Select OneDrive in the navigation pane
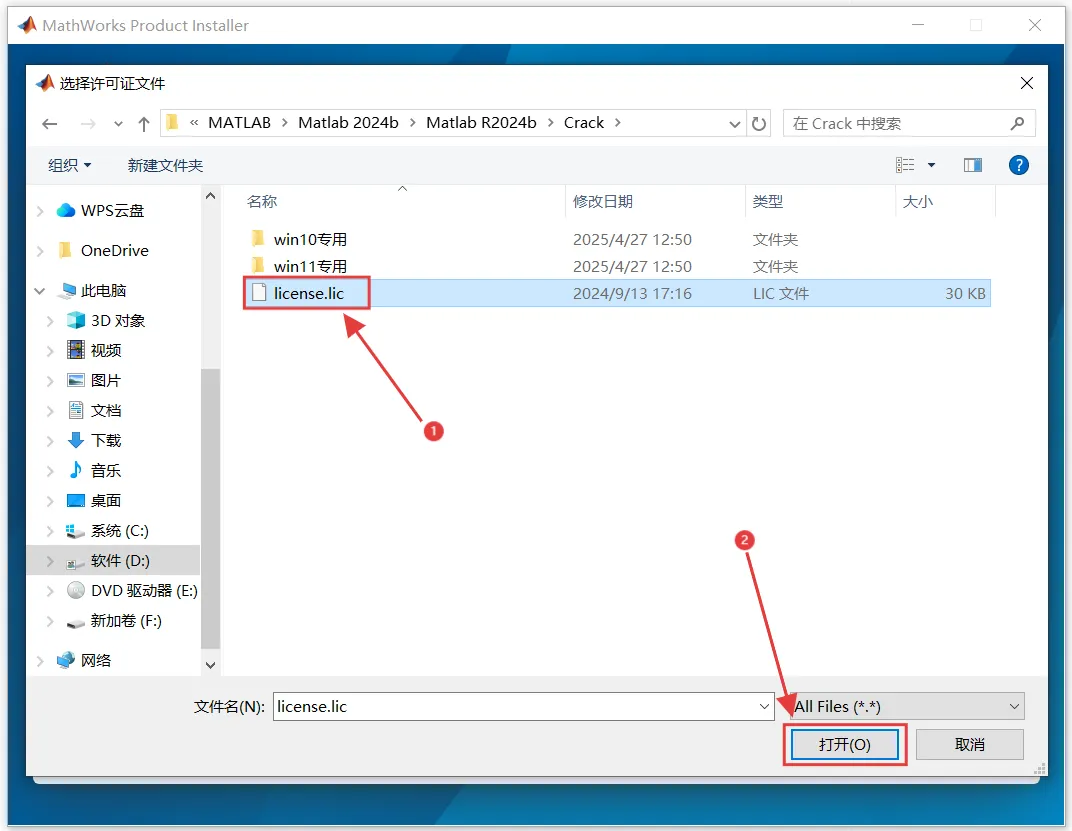Image resolution: width=1072 pixels, height=831 pixels. point(114,250)
